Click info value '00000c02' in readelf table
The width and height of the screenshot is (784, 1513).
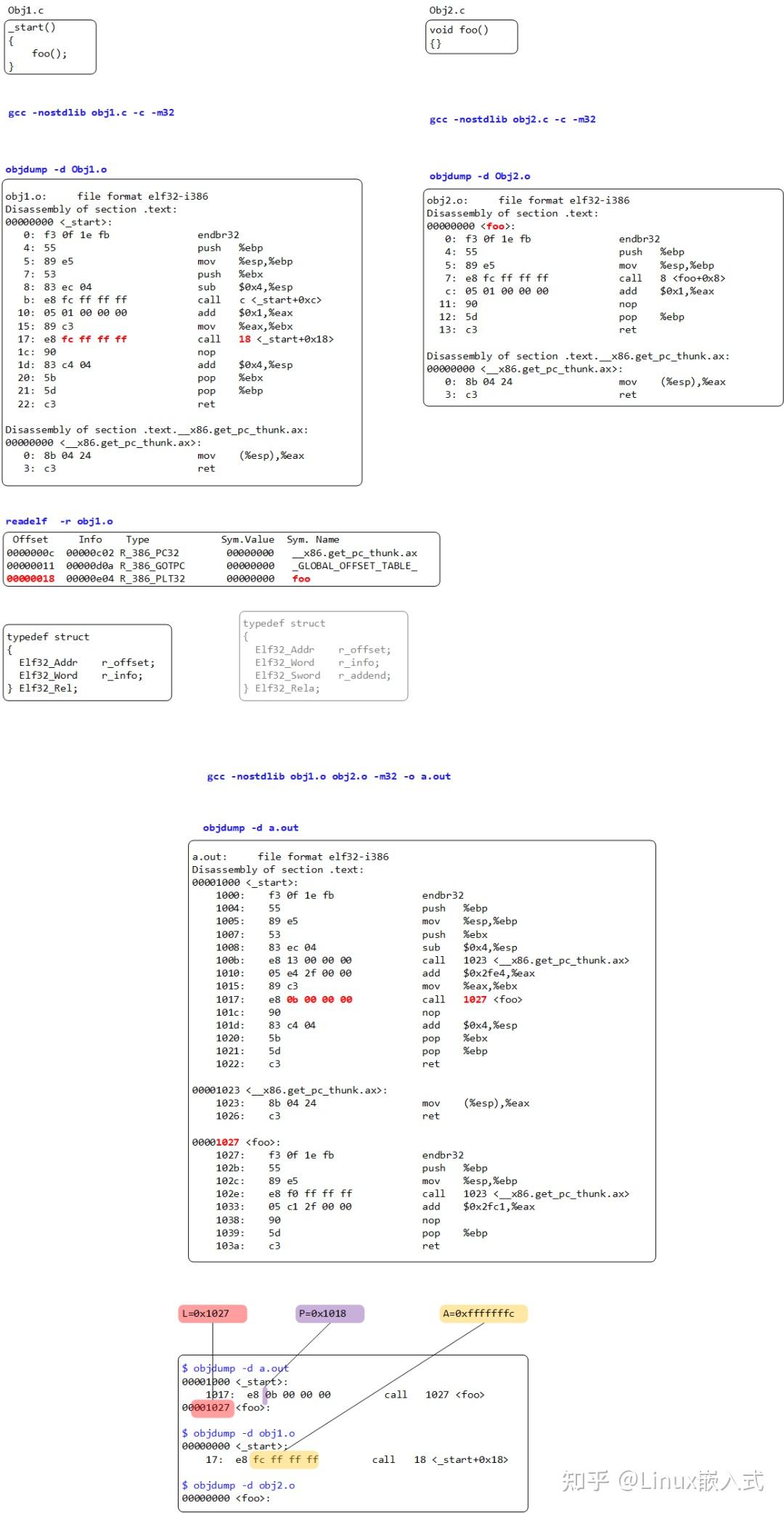click(x=90, y=552)
